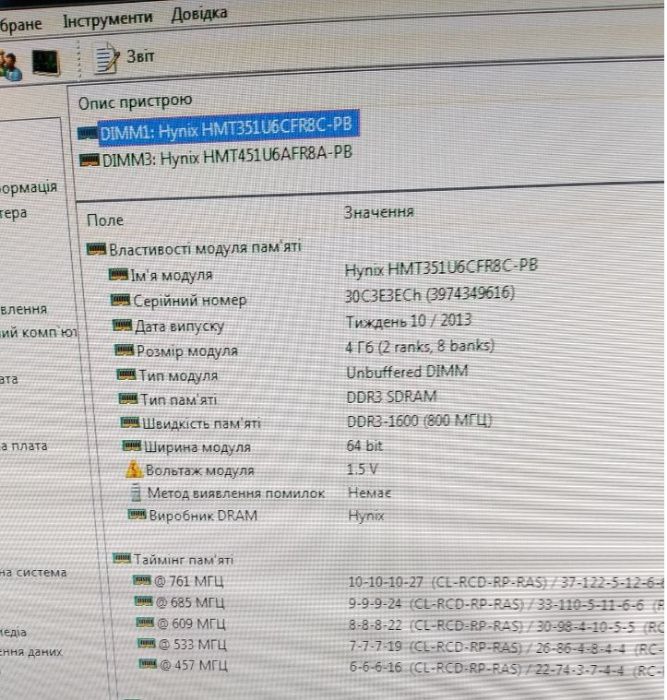Screen dimensions: 667x700
Task: Click the Опис пристрою header label
Action: pyautogui.click(x=135, y=101)
